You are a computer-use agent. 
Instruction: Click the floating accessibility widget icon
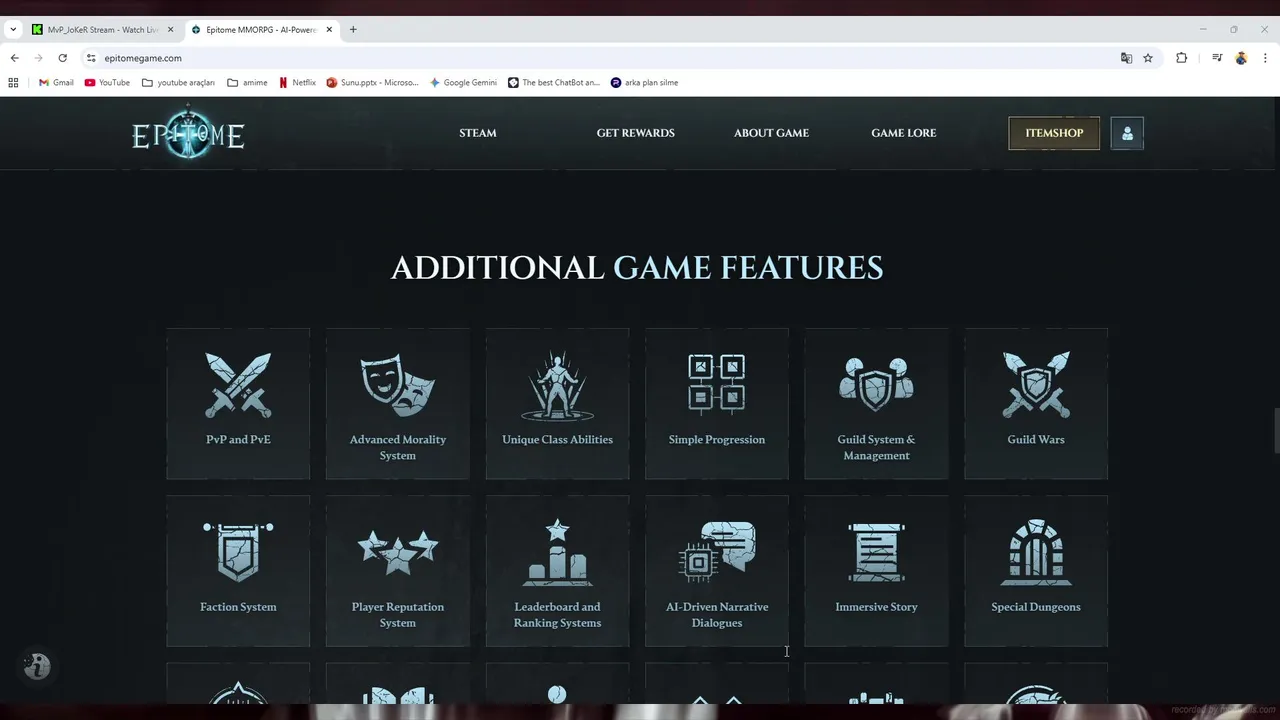pyautogui.click(x=37, y=666)
